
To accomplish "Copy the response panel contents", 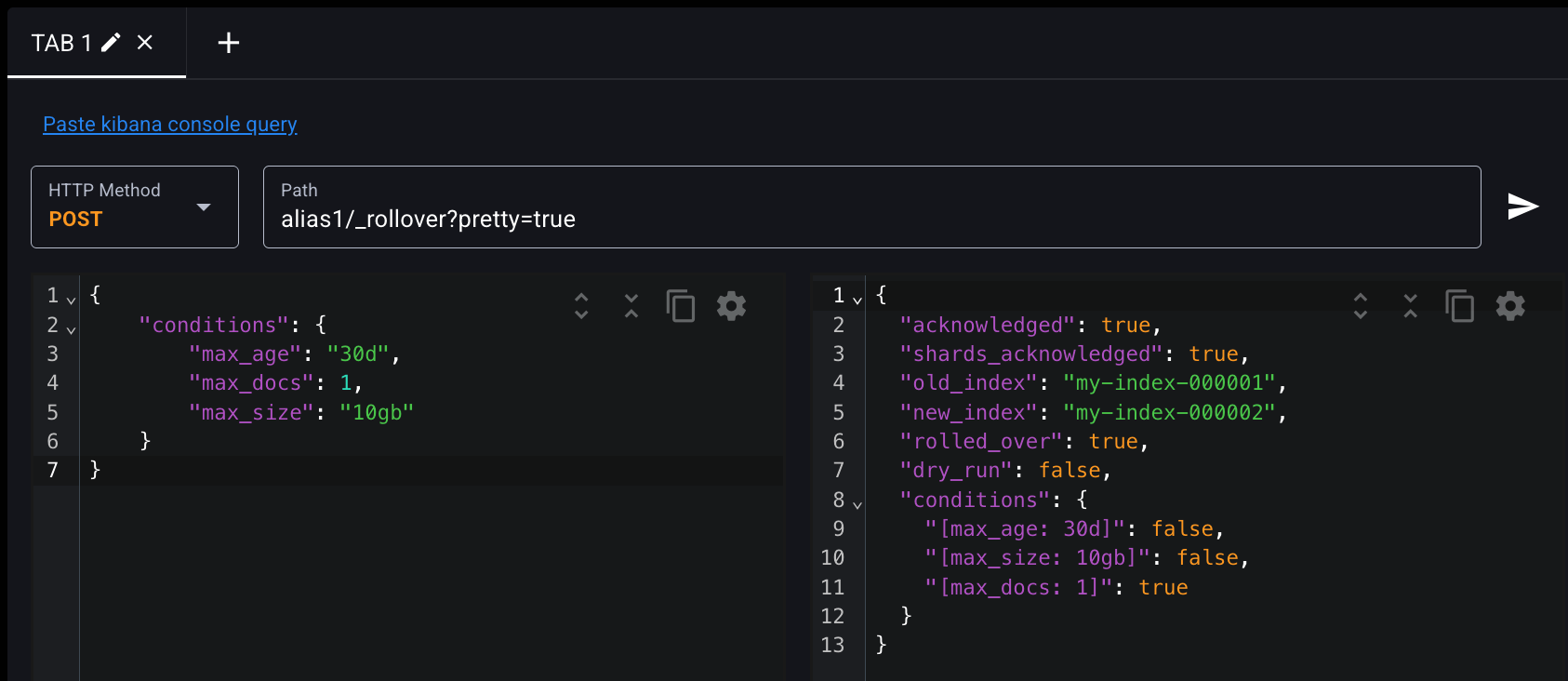I will tap(1460, 305).
